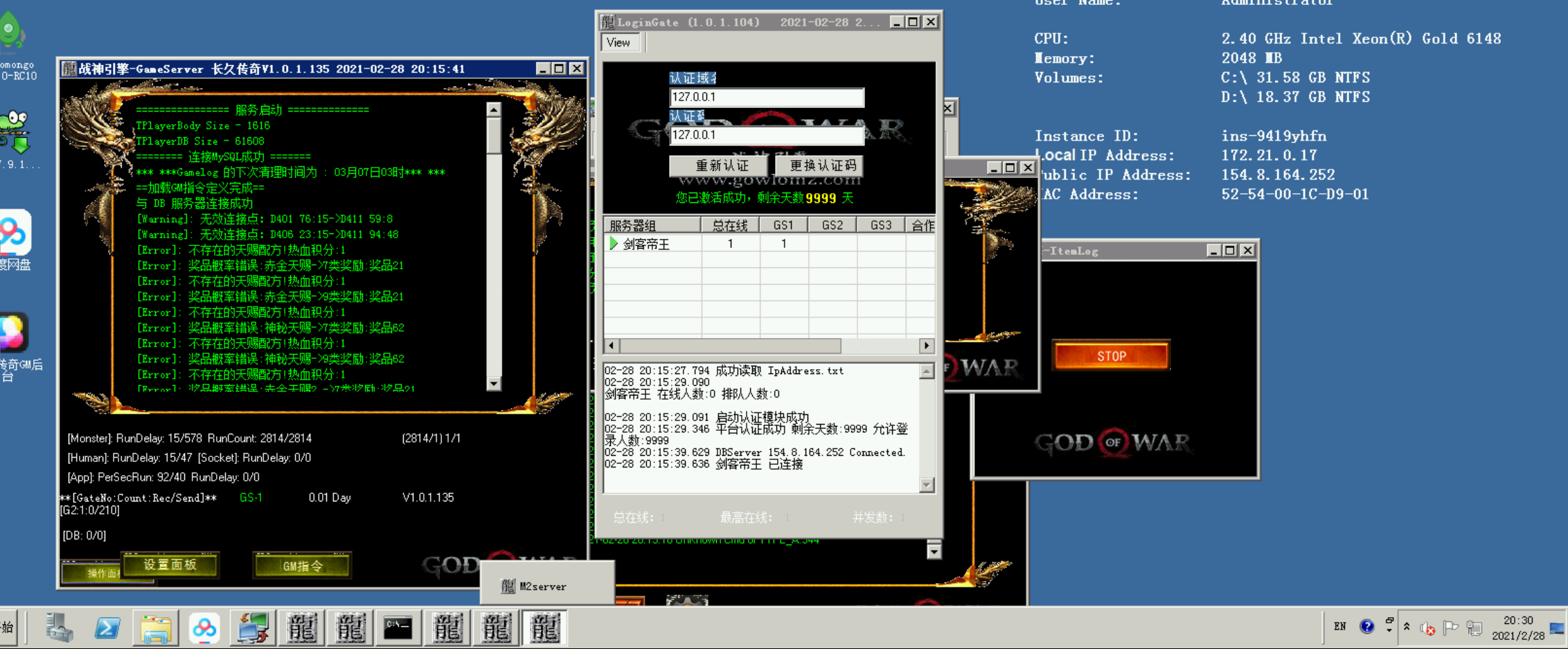Click the GM指令 button in GameServer

(303, 566)
